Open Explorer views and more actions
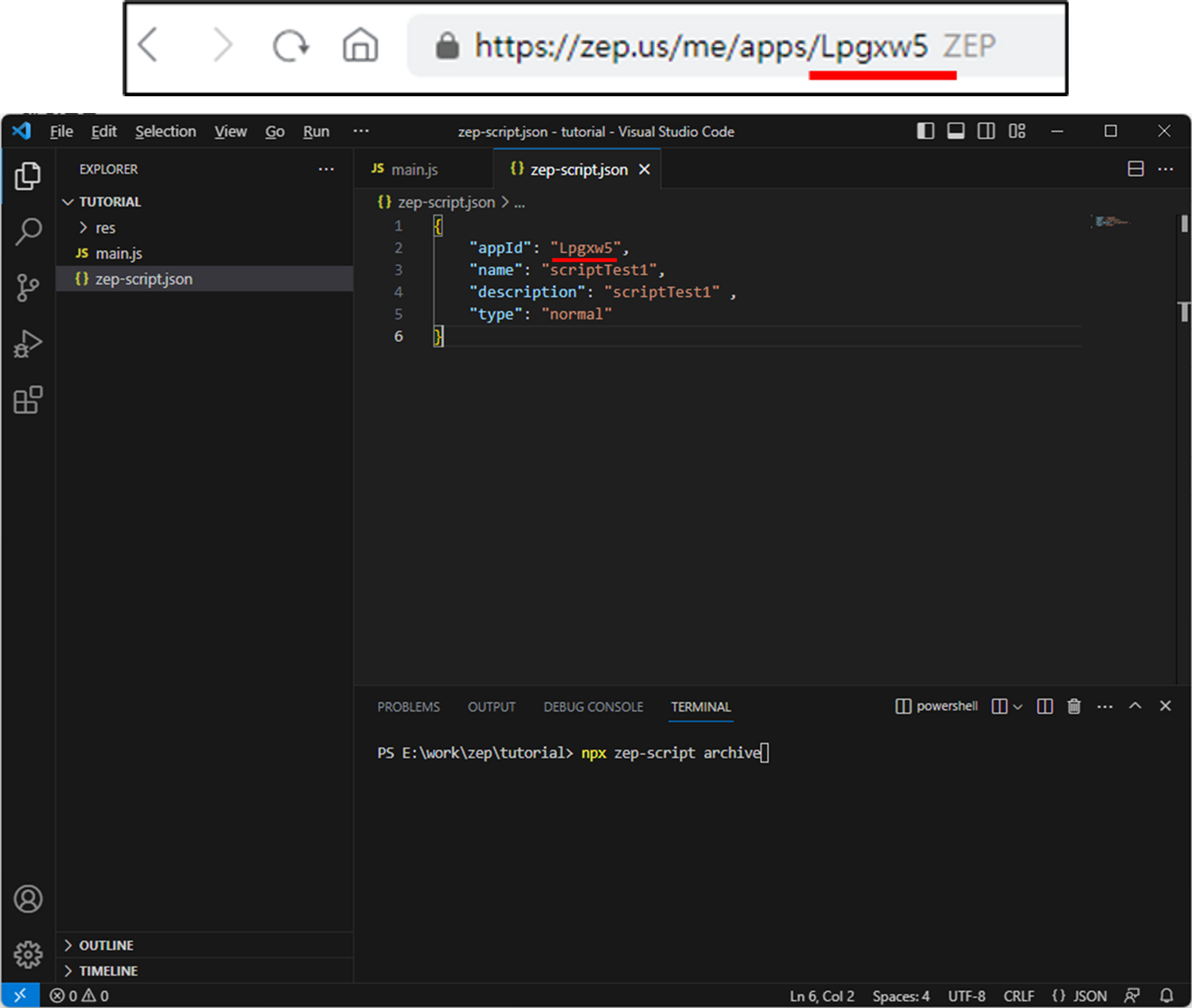The image size is (1192, 1008). click(326, 169)
